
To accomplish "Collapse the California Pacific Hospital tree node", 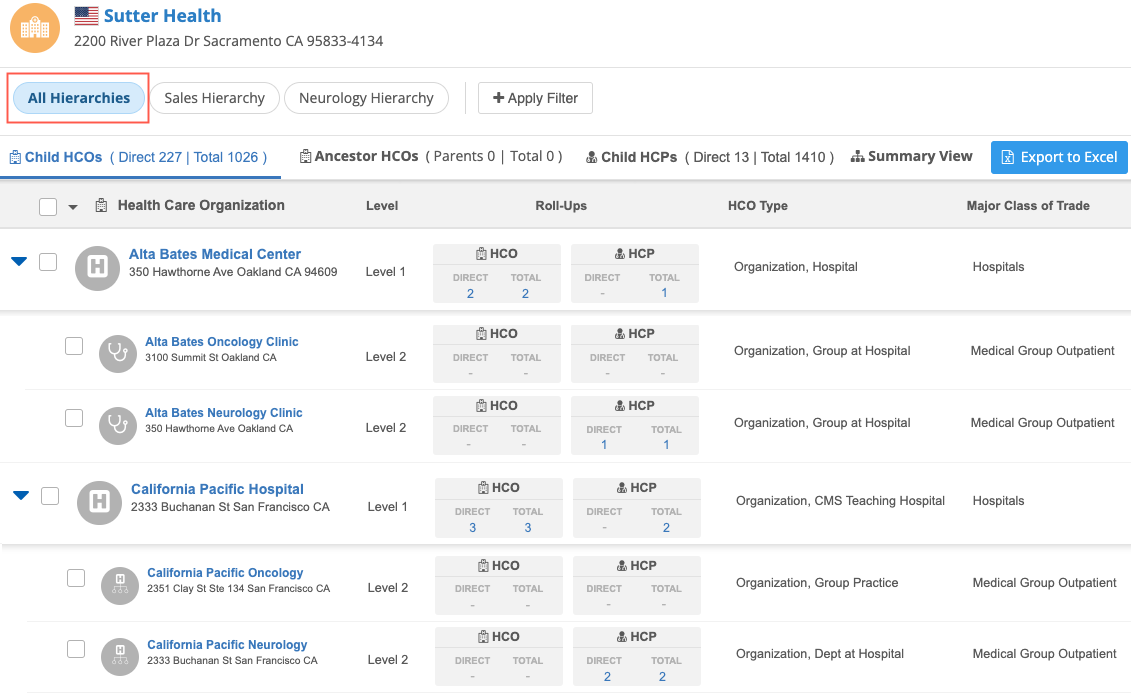I will point(21,495).
